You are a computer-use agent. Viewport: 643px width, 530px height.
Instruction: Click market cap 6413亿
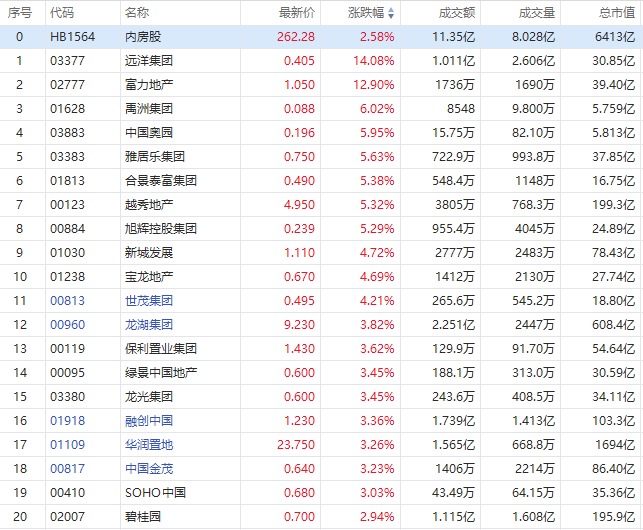(615, 37)
